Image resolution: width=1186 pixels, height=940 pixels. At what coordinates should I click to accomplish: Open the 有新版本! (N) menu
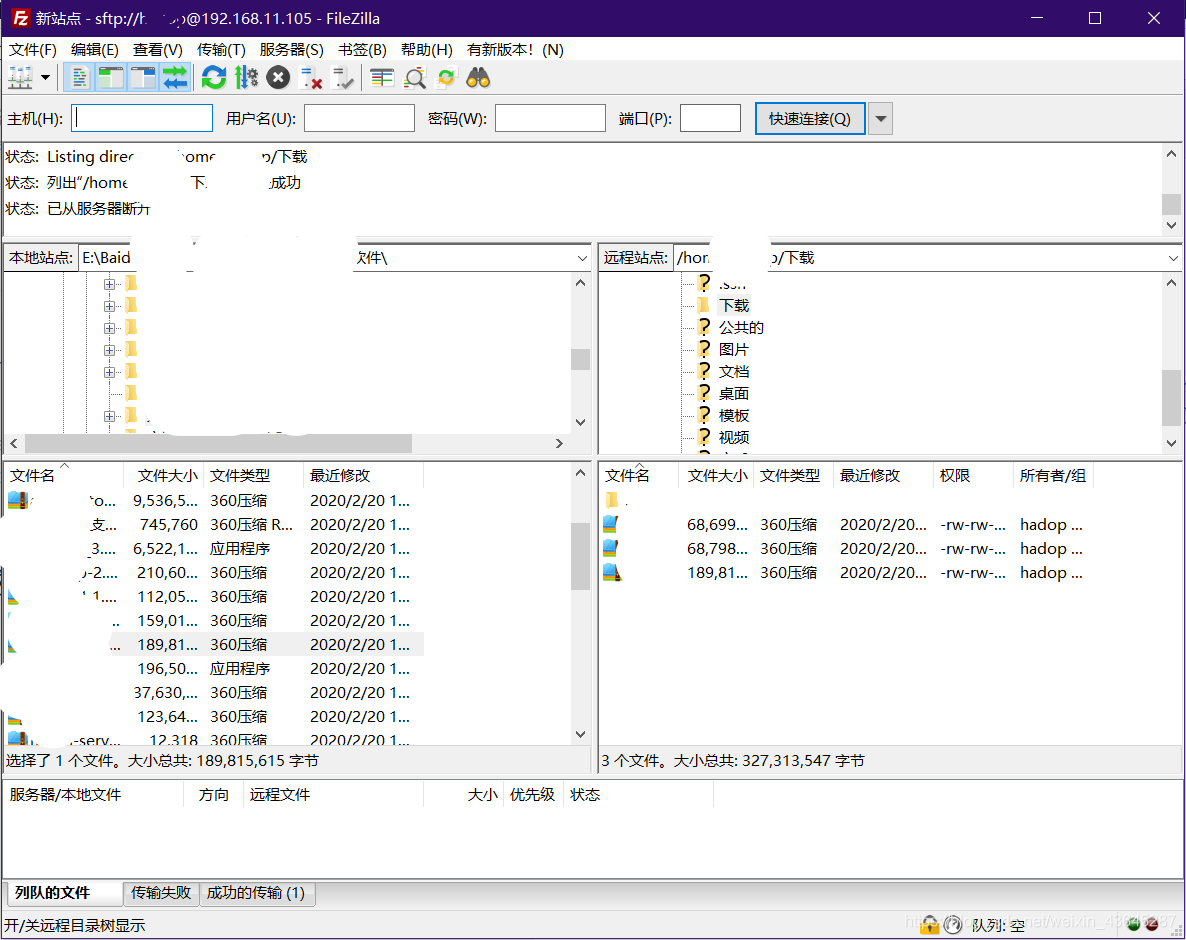click(x=515, y=50)
